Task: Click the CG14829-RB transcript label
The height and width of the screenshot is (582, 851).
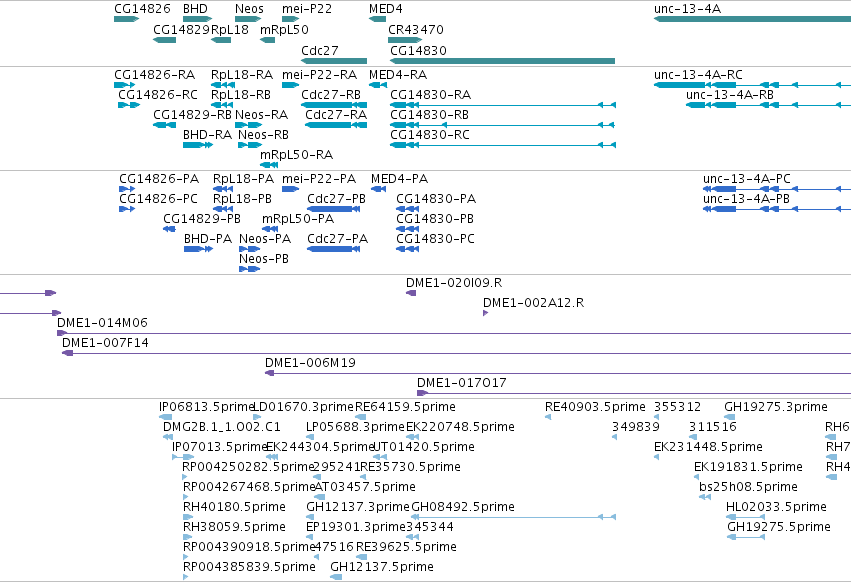Action: tap(193, 115)
